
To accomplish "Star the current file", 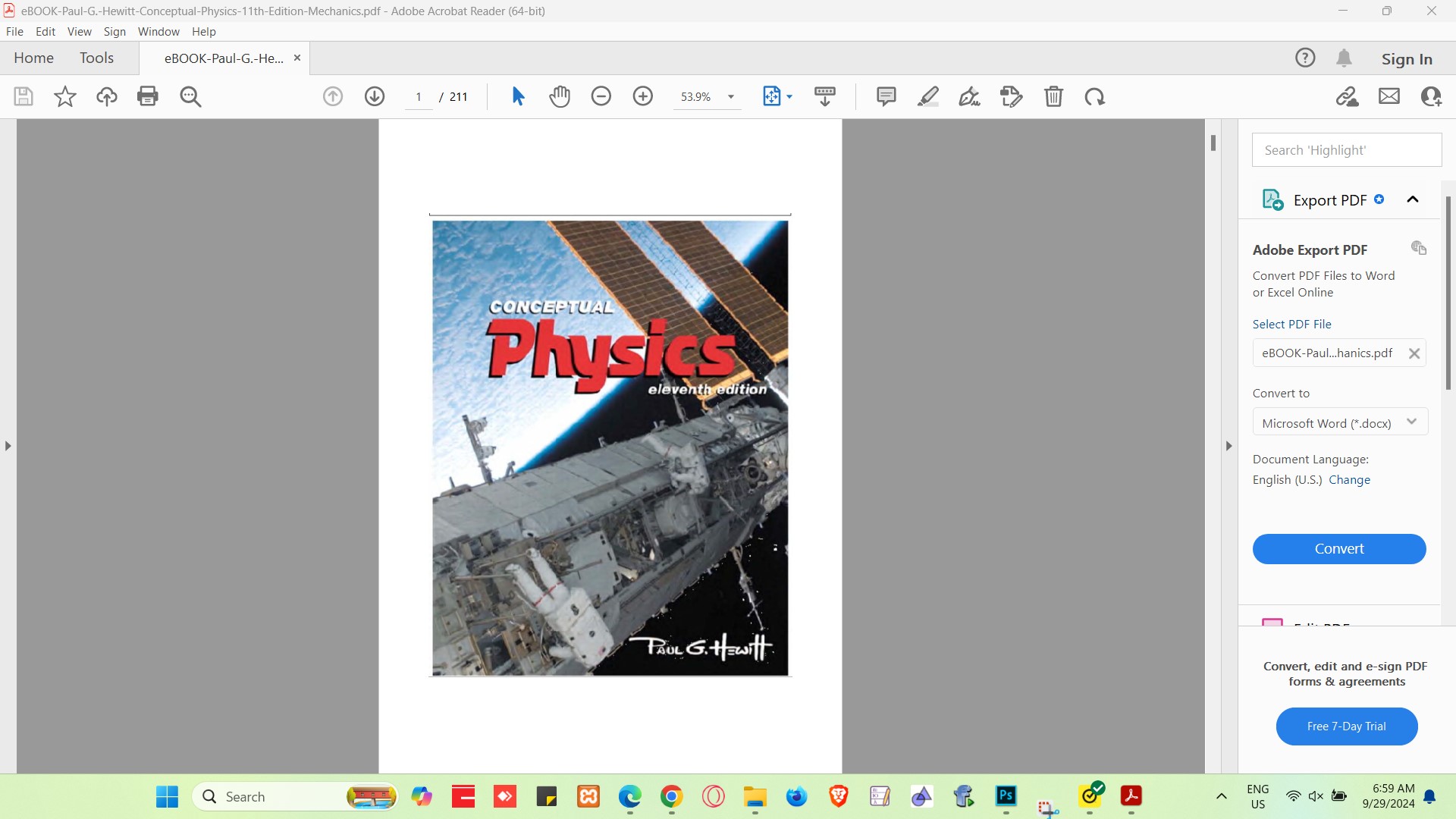I will [65, 96].
